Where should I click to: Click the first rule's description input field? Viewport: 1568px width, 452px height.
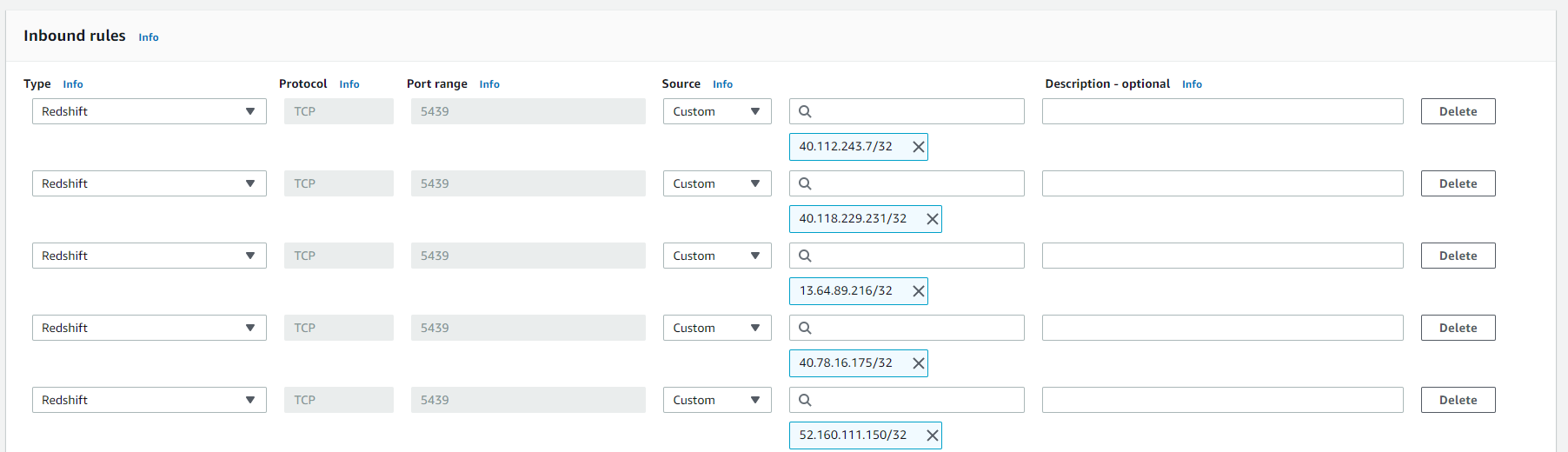tap(1222, 111)
